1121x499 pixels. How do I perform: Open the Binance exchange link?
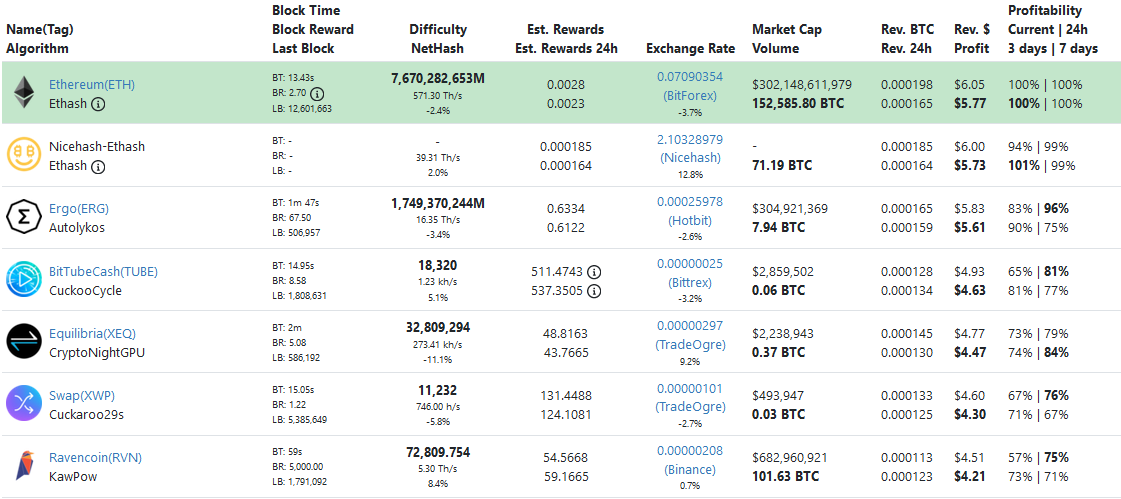(x=690, y=469)
